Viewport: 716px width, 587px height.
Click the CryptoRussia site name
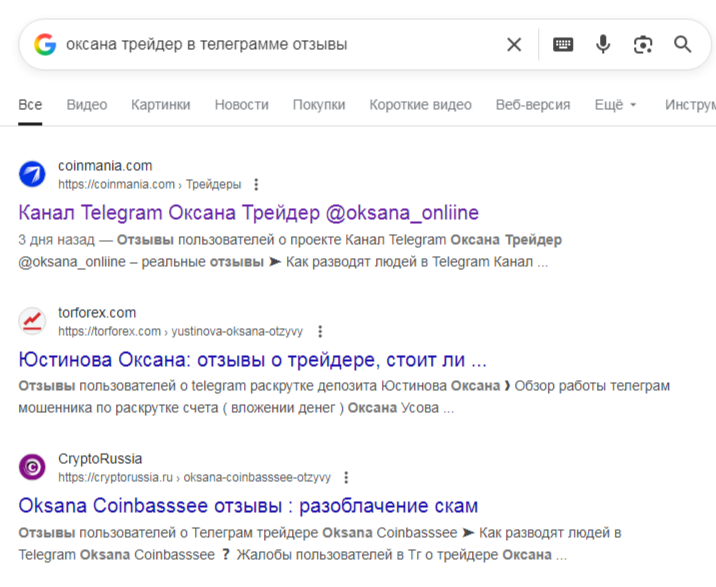(100, 459)
